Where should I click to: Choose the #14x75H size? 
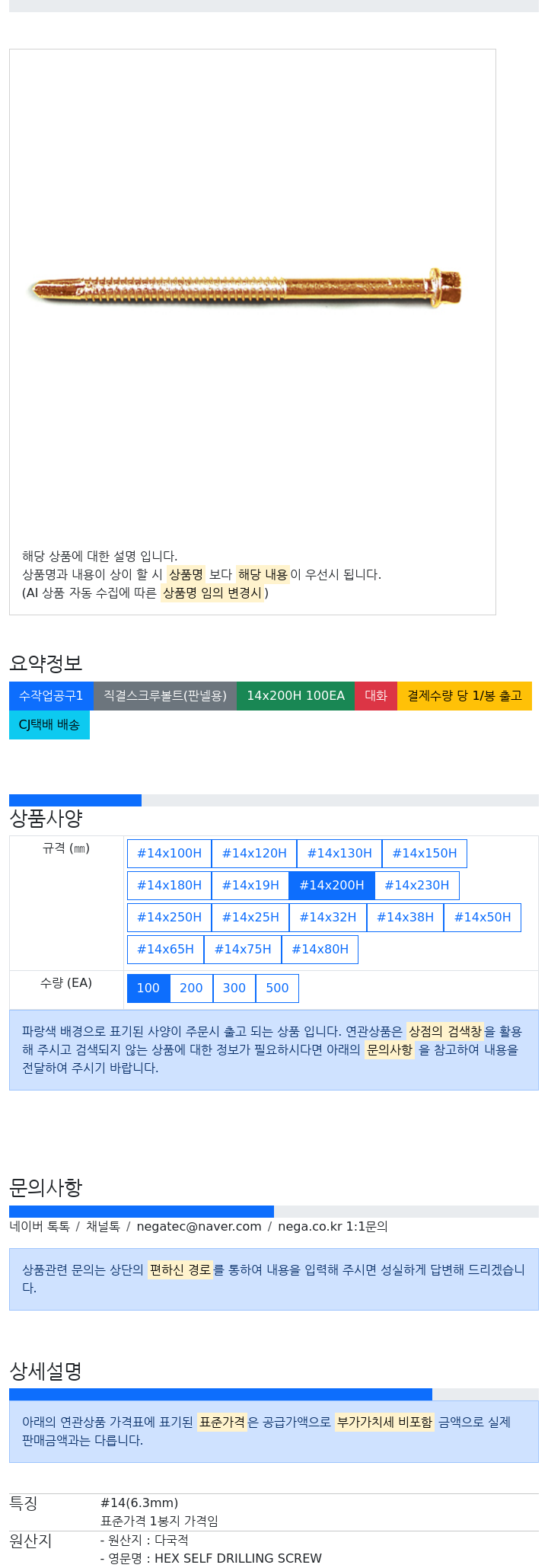pos(243,950)
